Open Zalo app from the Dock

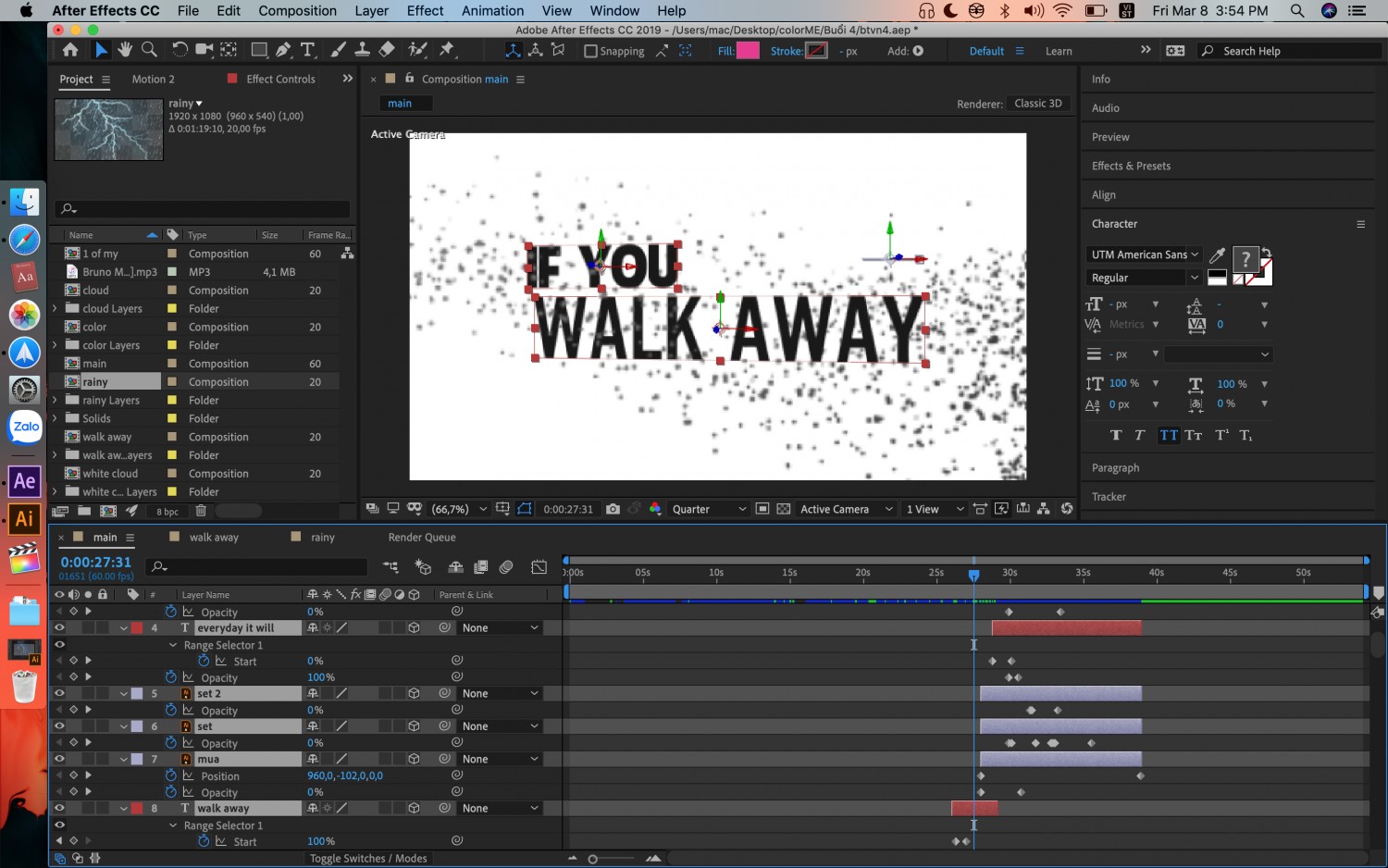[25, 427]
